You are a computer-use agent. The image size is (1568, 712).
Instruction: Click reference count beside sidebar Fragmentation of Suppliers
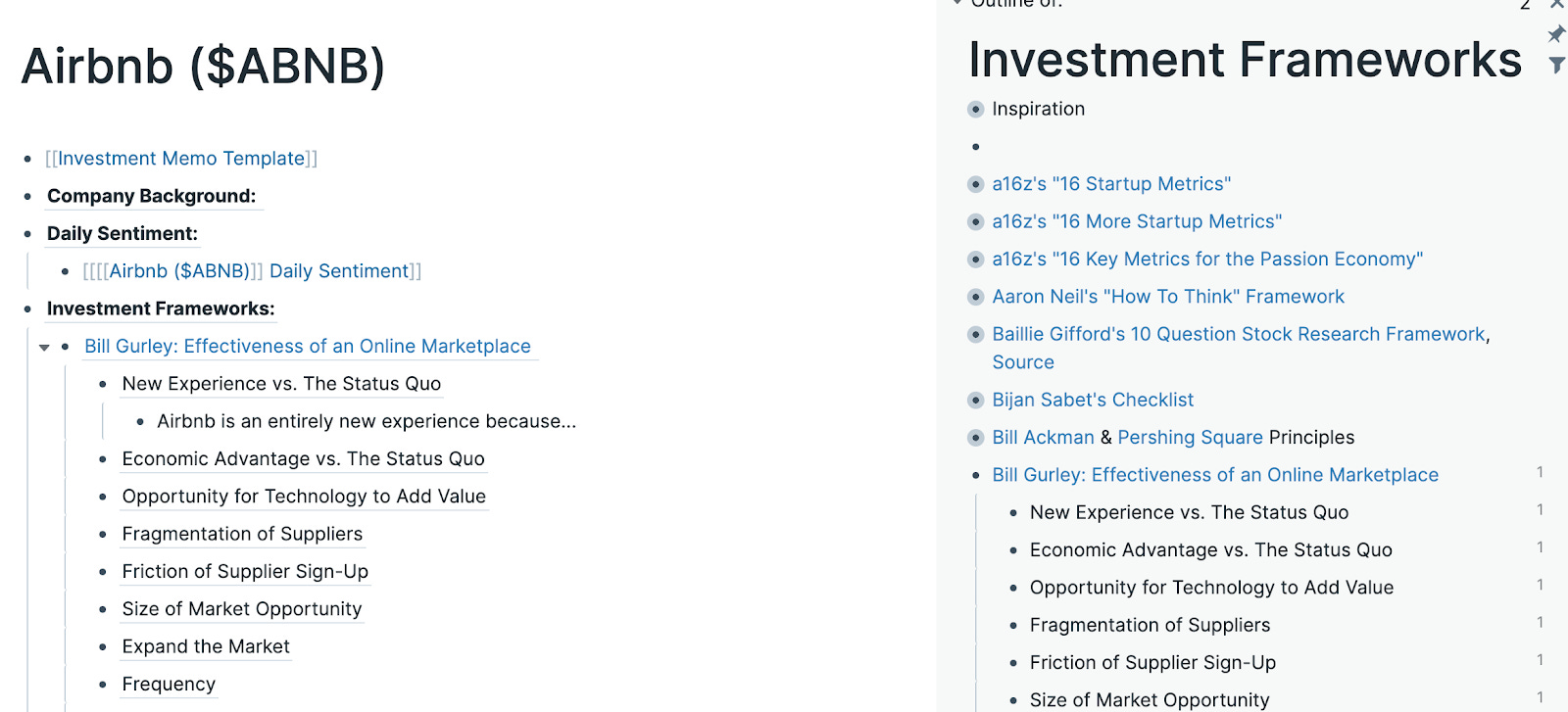[x=1540, y=623]
